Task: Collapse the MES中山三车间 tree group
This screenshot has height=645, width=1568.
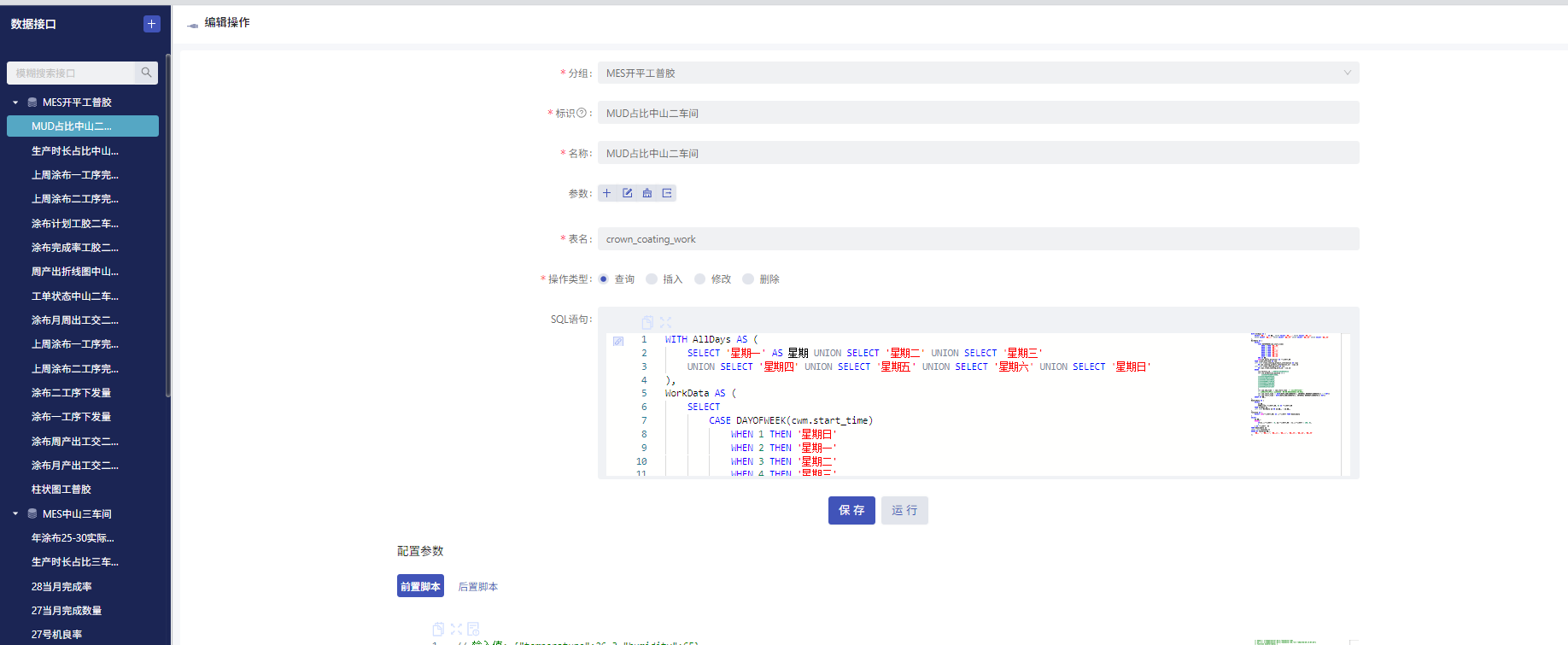Action: coord(15,514)
